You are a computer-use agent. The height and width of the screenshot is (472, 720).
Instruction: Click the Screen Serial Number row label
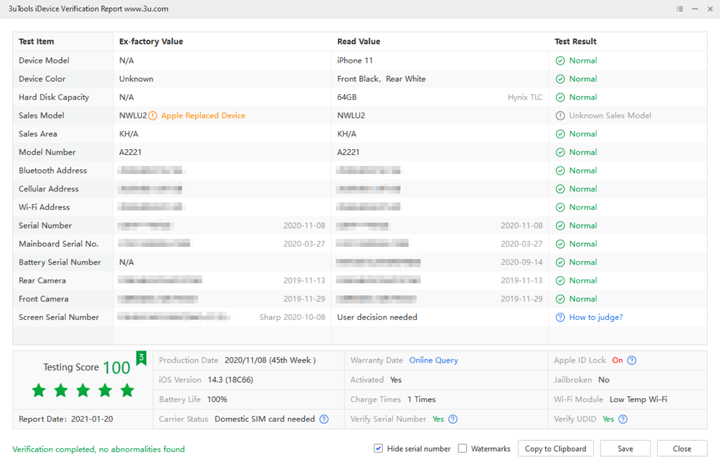point(59,317)
